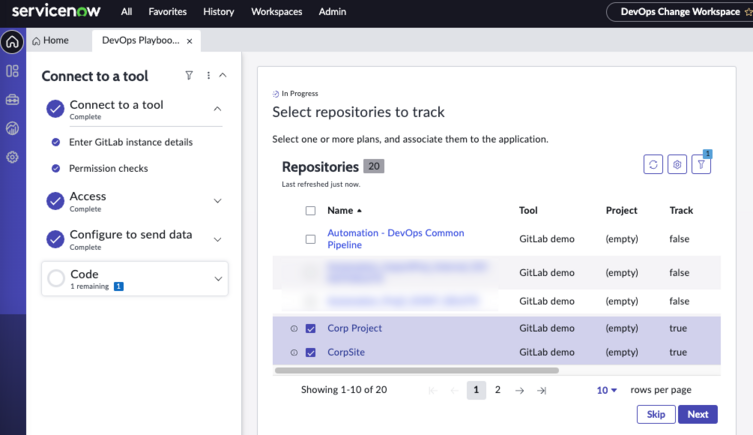Open the Admin menu
The width and height of the screenshot is (753, 435).
click(332, 12)
